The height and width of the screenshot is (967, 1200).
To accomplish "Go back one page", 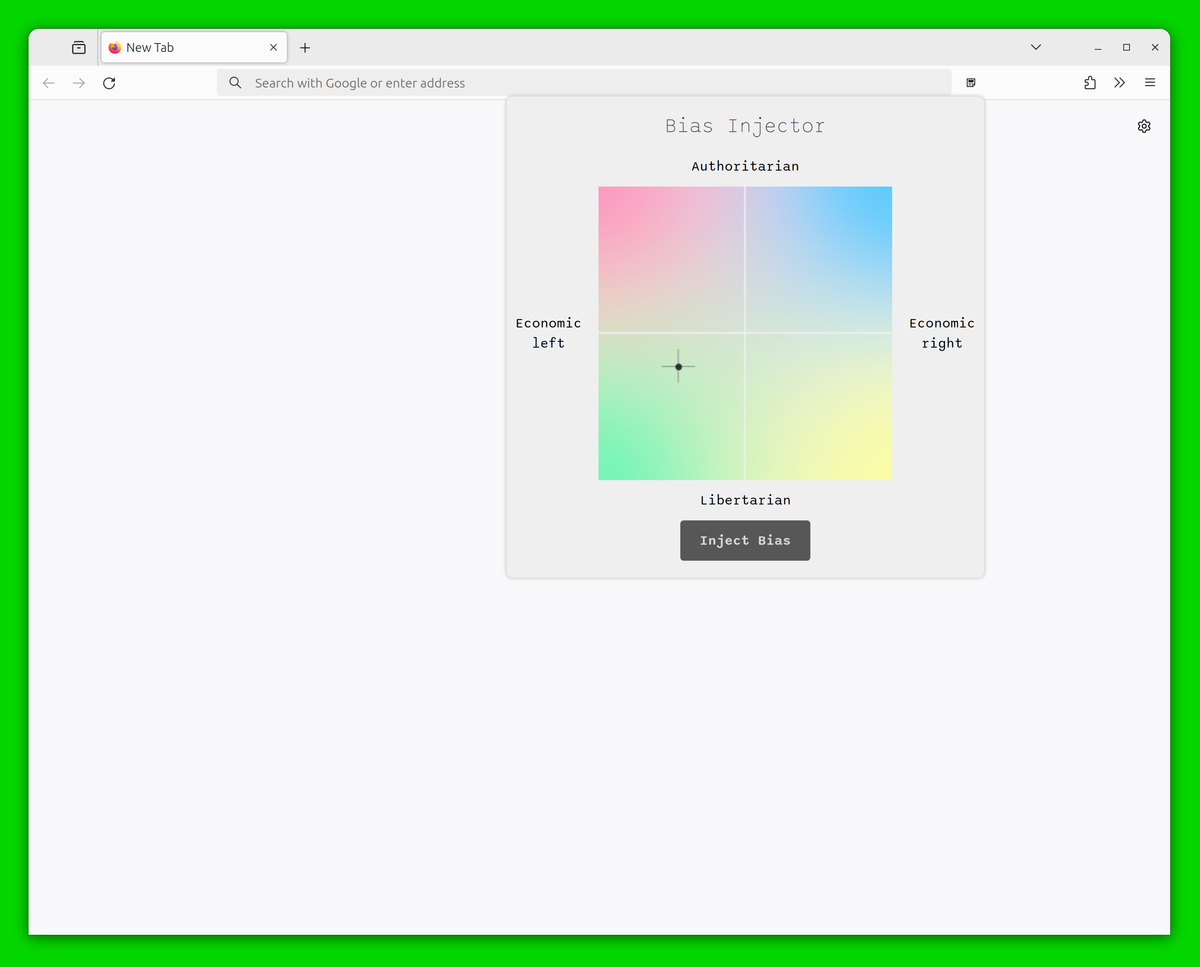I will tap(48, 83).
